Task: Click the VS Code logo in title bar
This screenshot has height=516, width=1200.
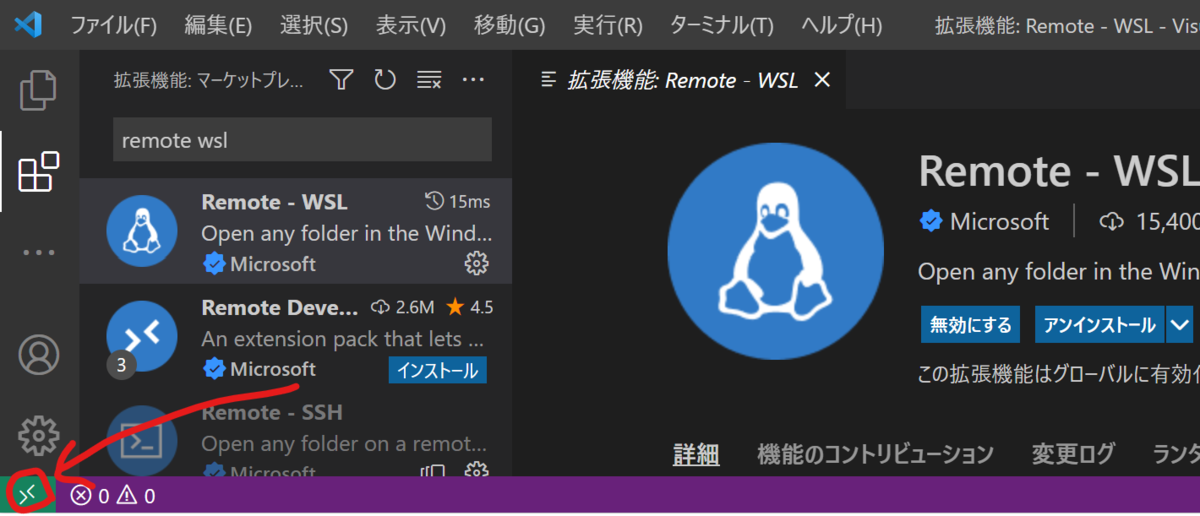Action: 29,25
